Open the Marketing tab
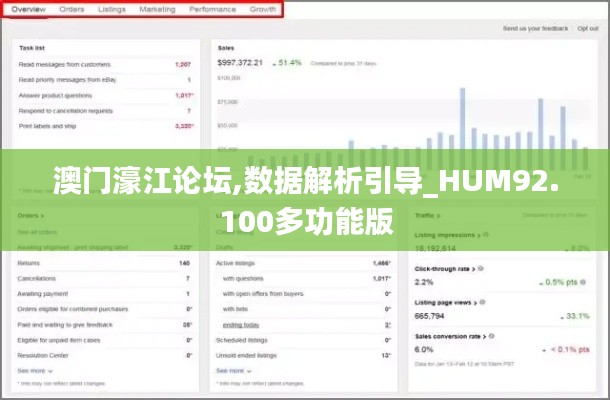Viewport: 610px width, 400px height. click(x=157, y=9)
